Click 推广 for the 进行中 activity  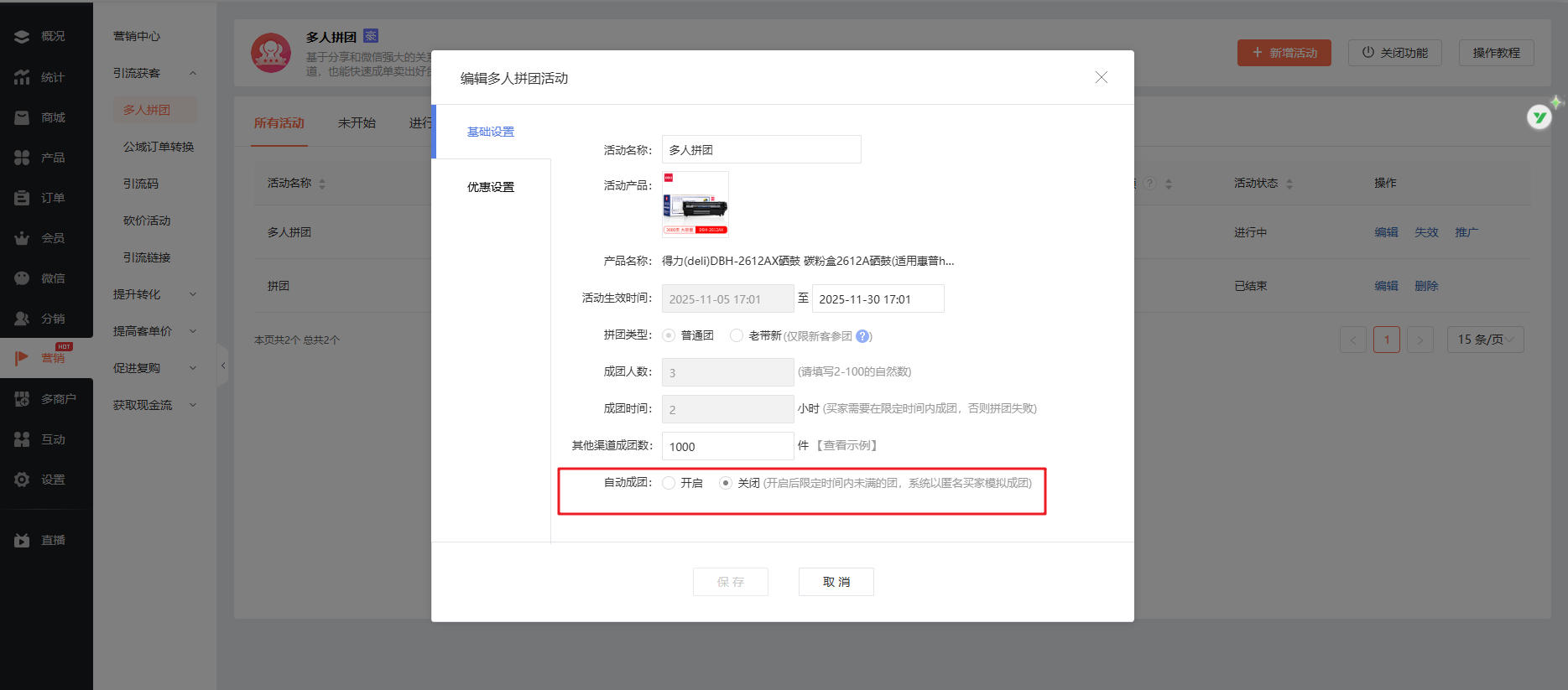tap(1466, 232)
